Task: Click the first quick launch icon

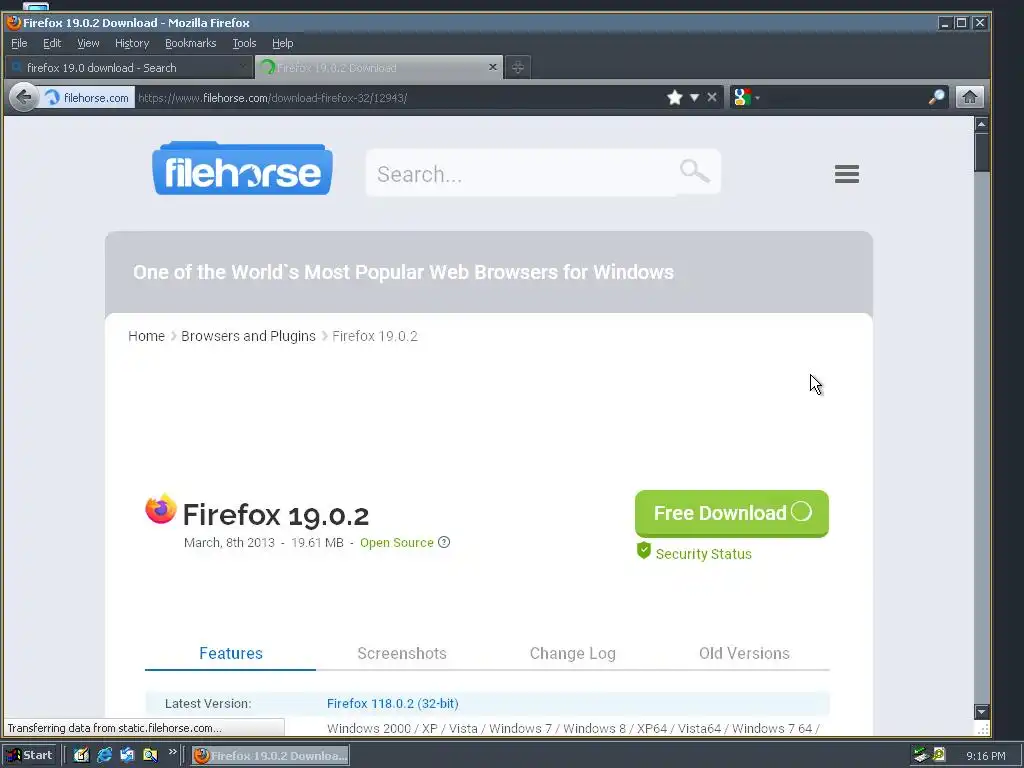Action: [x=81, y=756]
